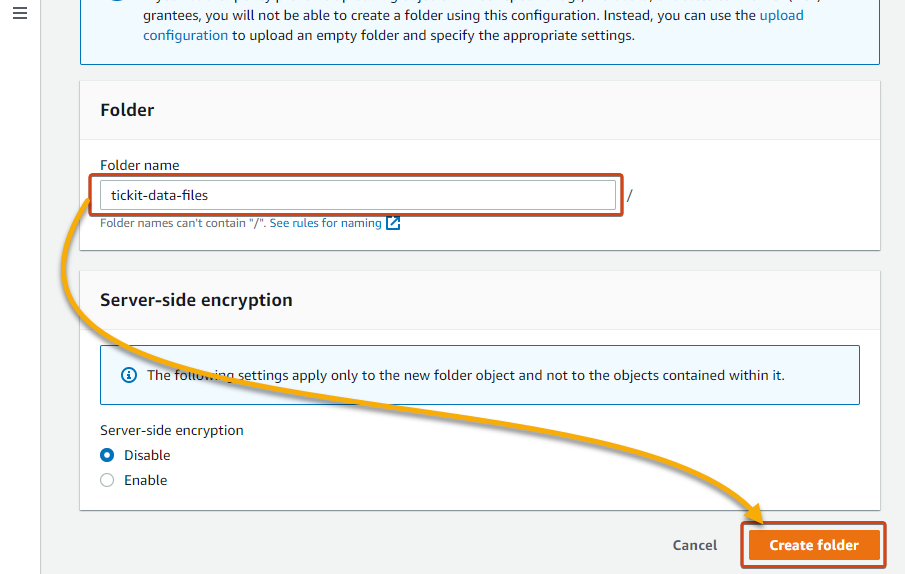Viewport: 905px width, 574px height.
Task: Click the "Folder" section heading
Action: pyautogui.click(x=127, y=110)
